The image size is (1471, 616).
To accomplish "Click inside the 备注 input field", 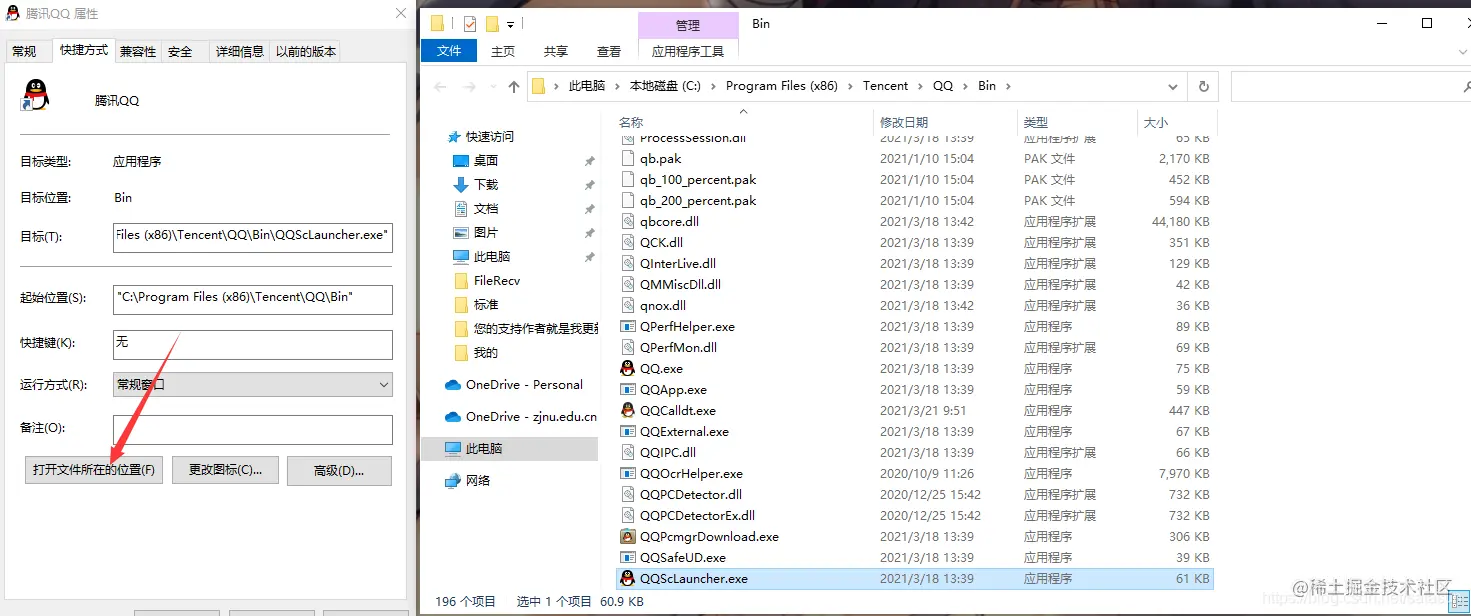I will [250, 430].
